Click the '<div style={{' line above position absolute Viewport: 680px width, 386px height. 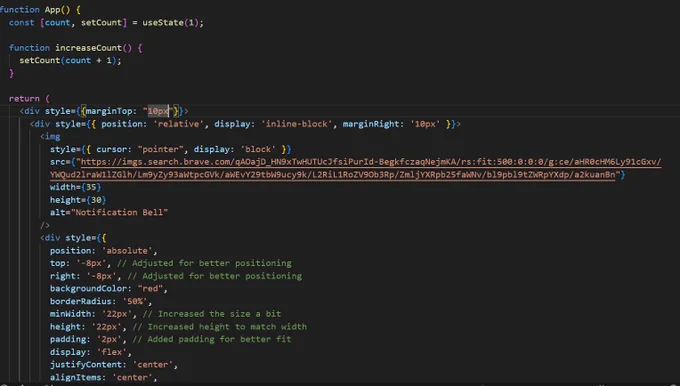click(x=73, y=238)
